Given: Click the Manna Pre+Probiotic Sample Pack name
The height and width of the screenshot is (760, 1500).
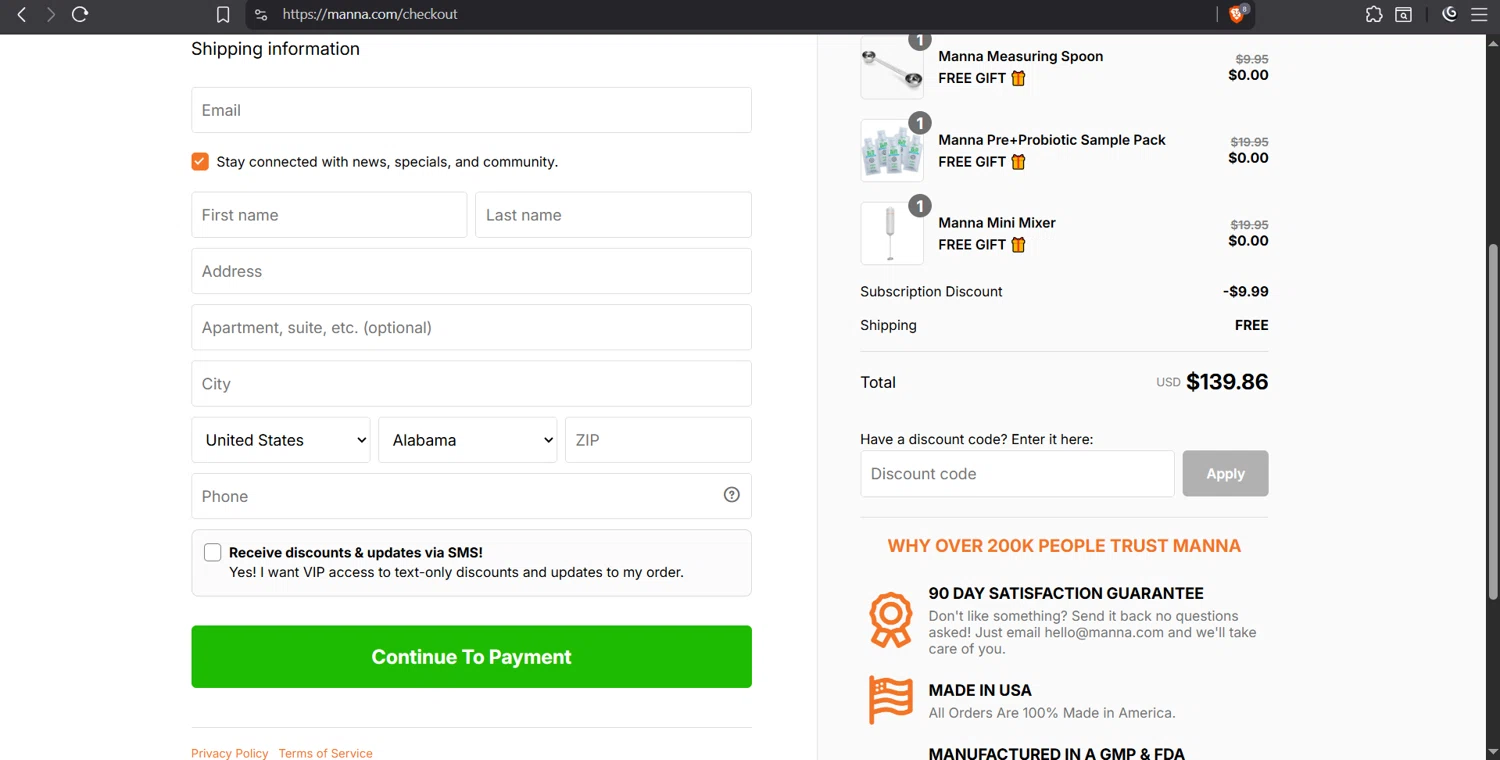Looking at the screenshot, I should click(1052, 140).
